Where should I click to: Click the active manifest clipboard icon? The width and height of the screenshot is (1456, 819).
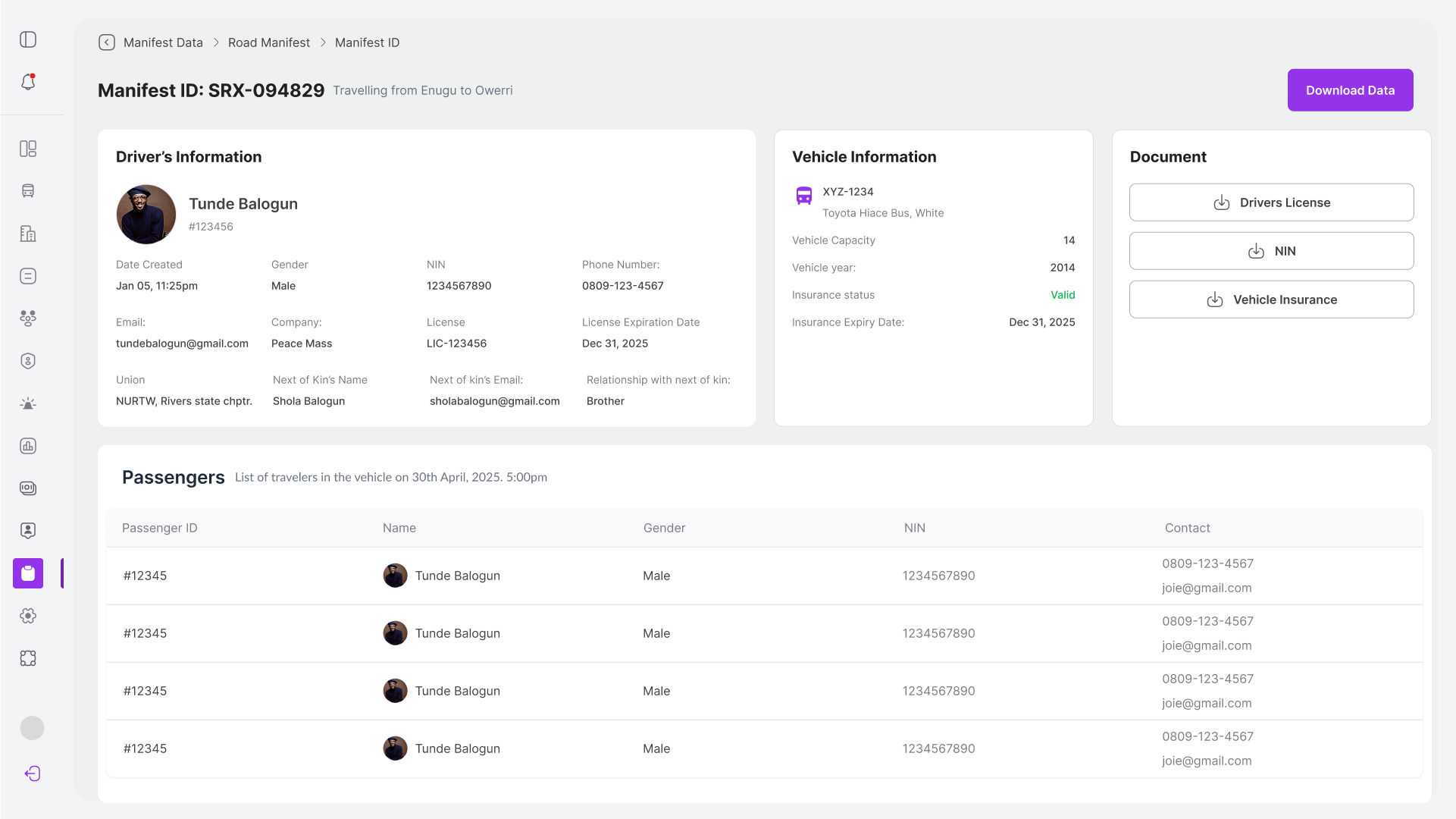28,573
